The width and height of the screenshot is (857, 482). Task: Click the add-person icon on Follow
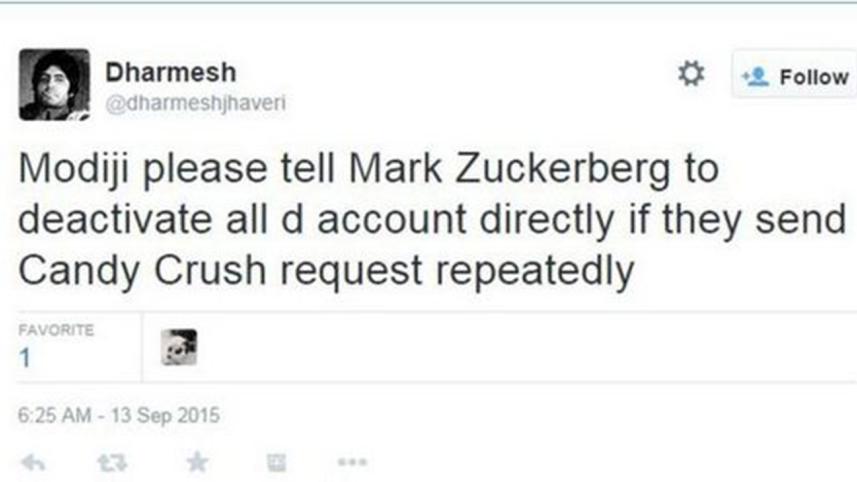(x=753, y=76)
